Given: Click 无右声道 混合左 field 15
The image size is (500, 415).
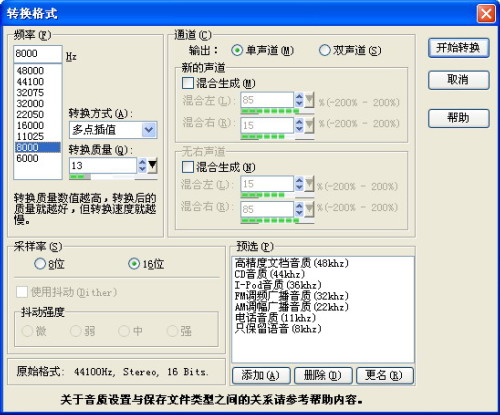Looking at the screenshot, I should [x=267, y=184].
